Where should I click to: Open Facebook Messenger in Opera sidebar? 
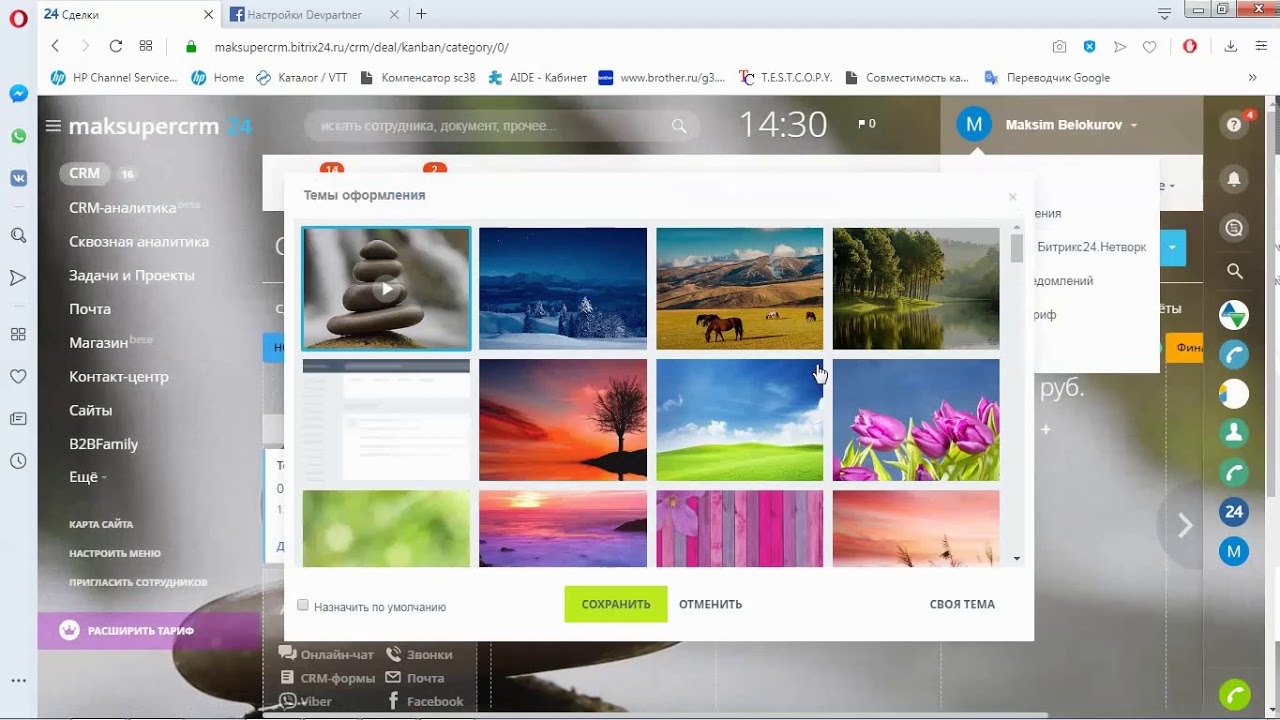pyautogui.click(x=18, y=94)
